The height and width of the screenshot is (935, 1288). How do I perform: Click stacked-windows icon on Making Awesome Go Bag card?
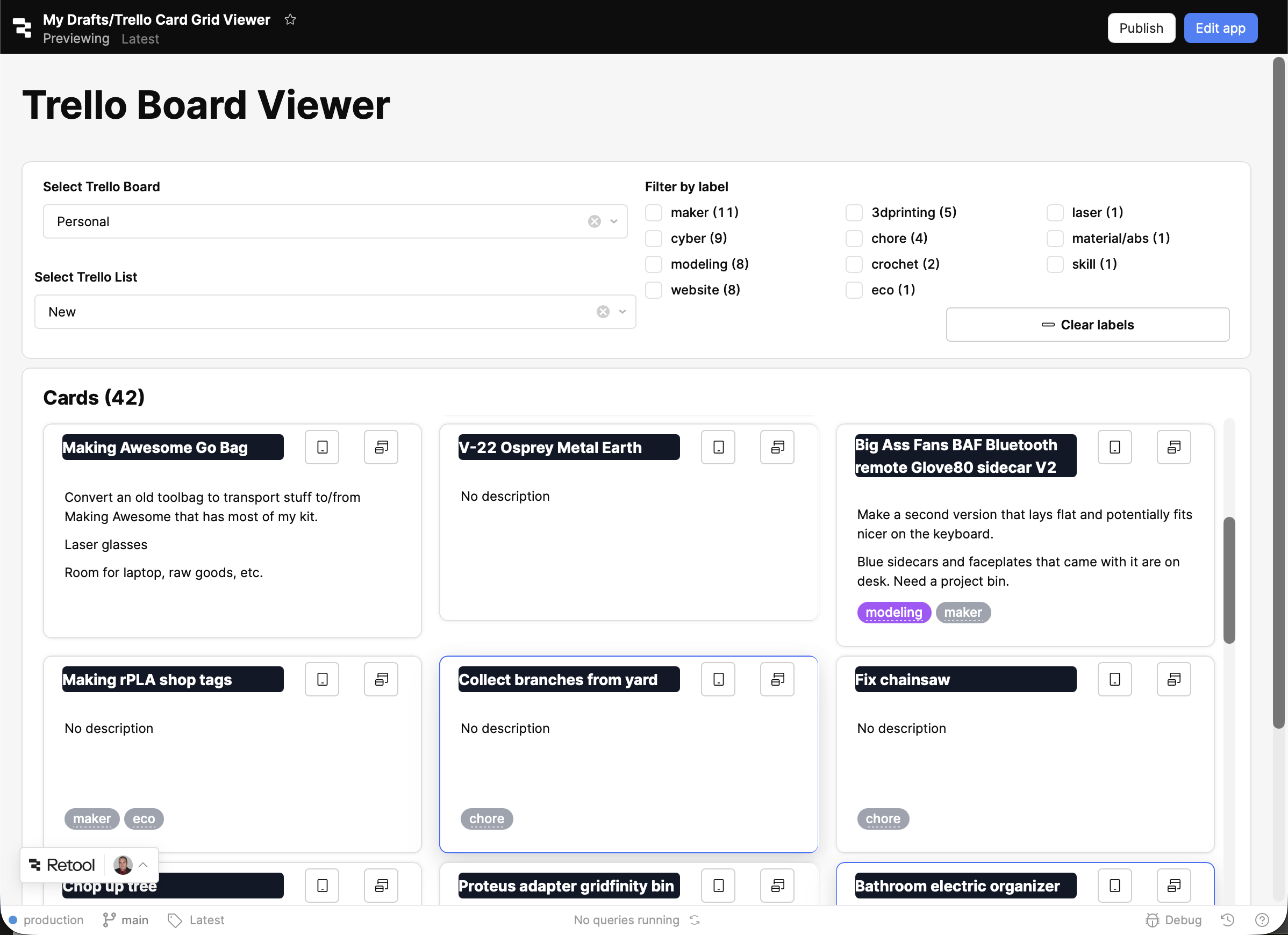tap(381, 447)
